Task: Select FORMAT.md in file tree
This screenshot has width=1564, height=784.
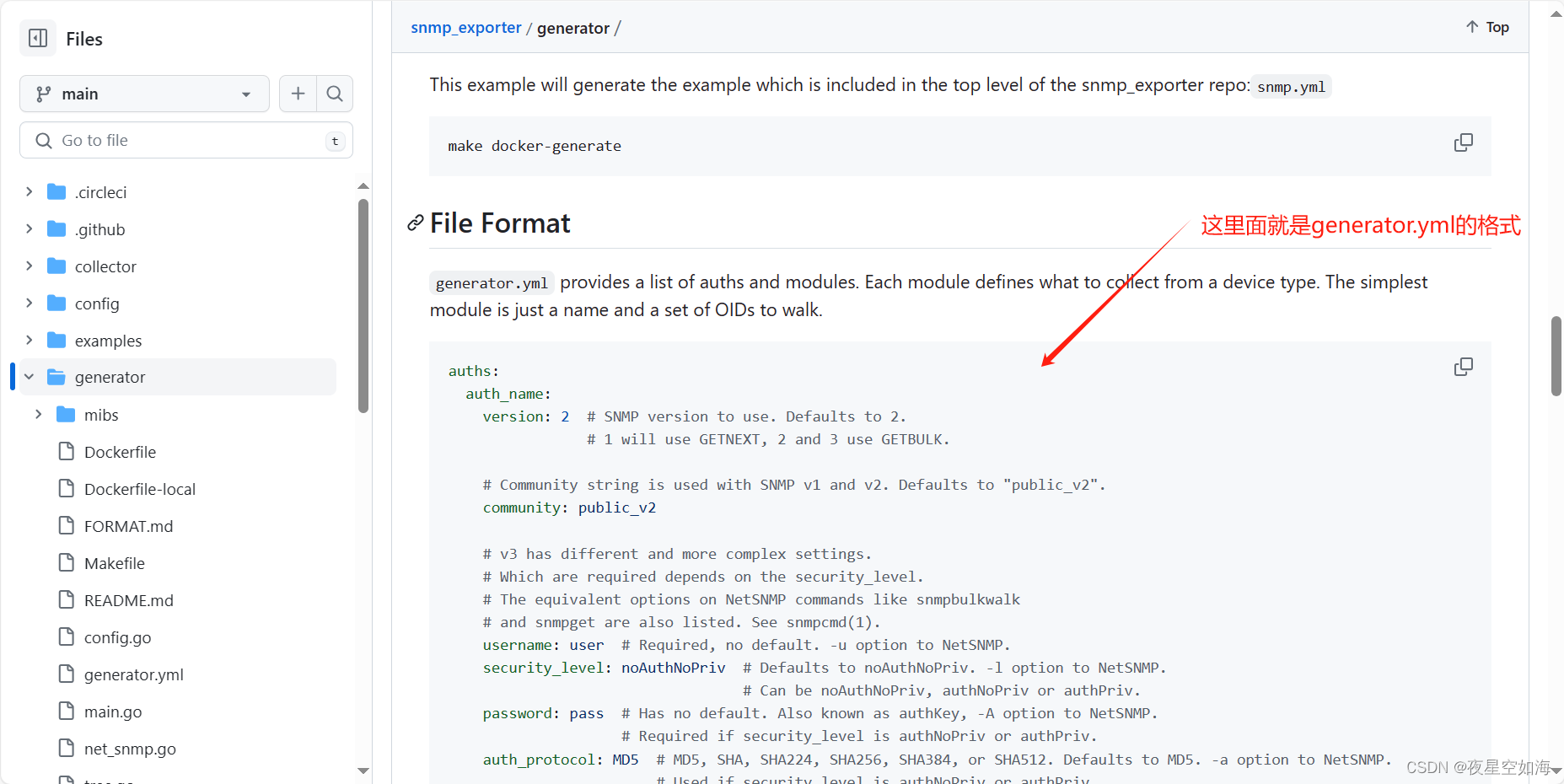Action: point(128,526)
